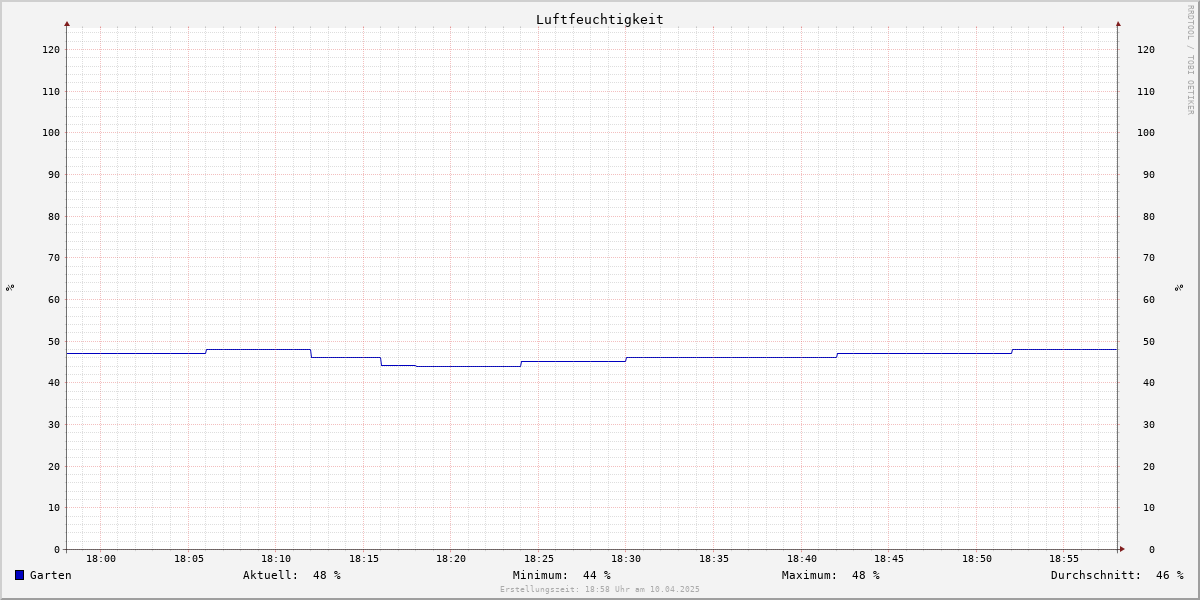Click the 18:05 time axis label
Screen dimensions: 1200x600
coord(189,559)
